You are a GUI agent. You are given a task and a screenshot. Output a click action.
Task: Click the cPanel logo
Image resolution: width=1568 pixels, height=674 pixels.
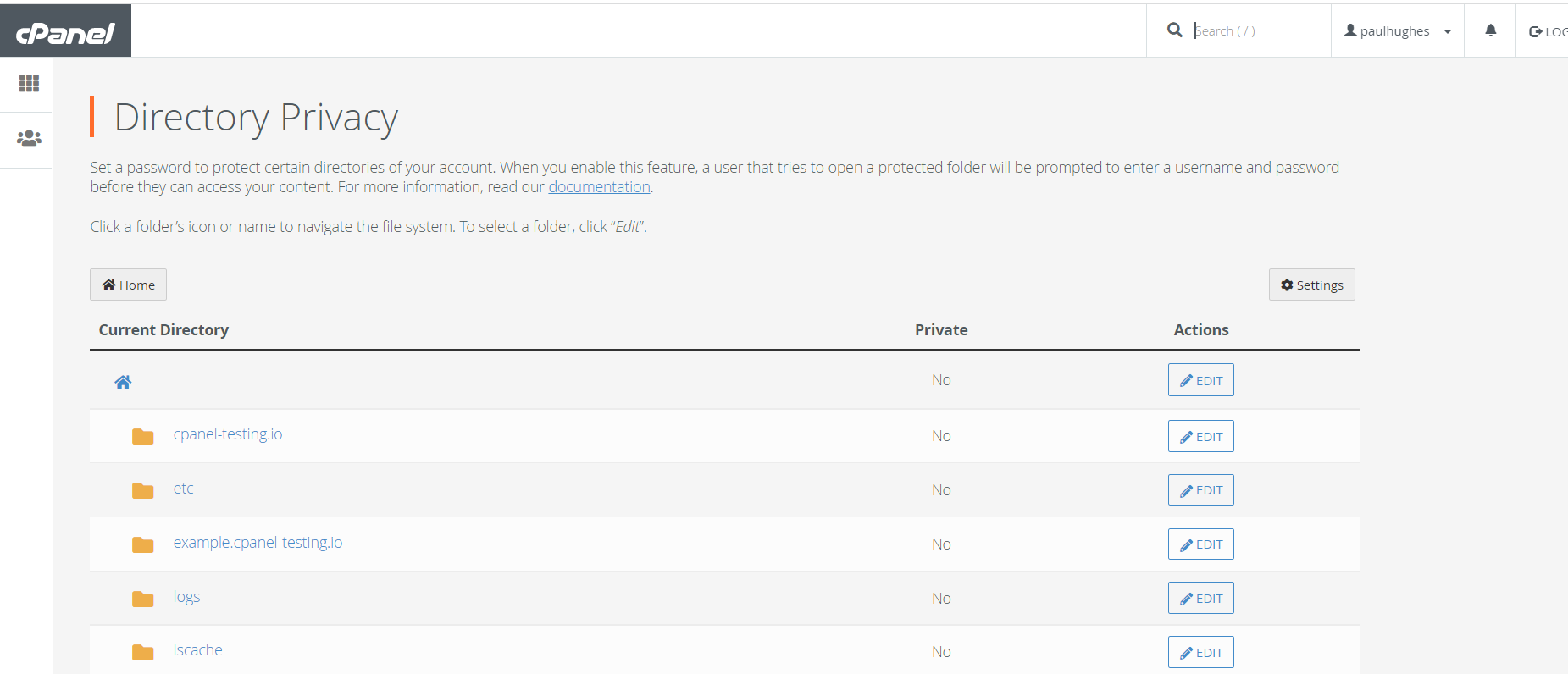click(x=65, y=32)
